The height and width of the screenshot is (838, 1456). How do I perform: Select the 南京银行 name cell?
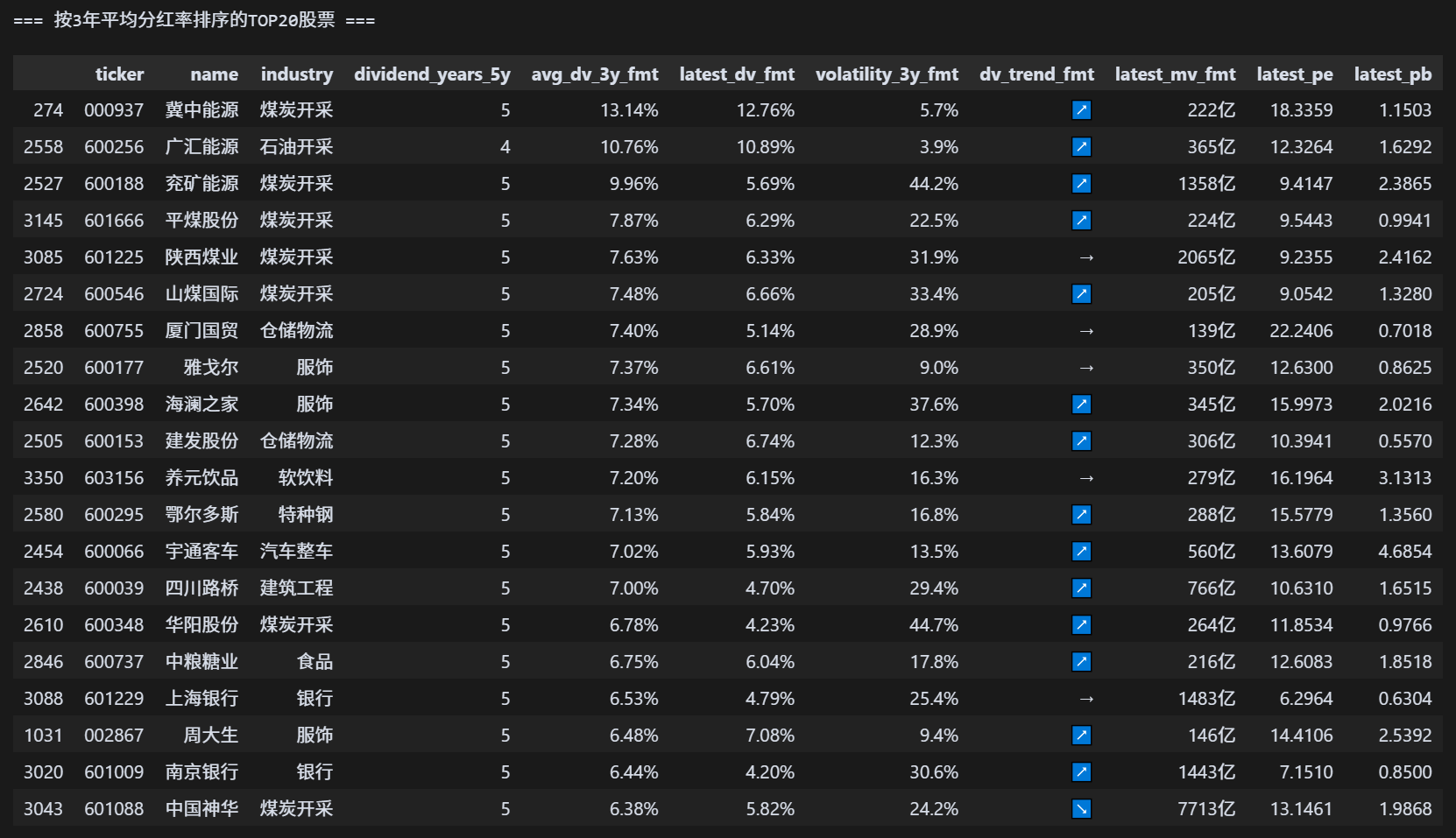pyautogui.click(x=201, y=772)
